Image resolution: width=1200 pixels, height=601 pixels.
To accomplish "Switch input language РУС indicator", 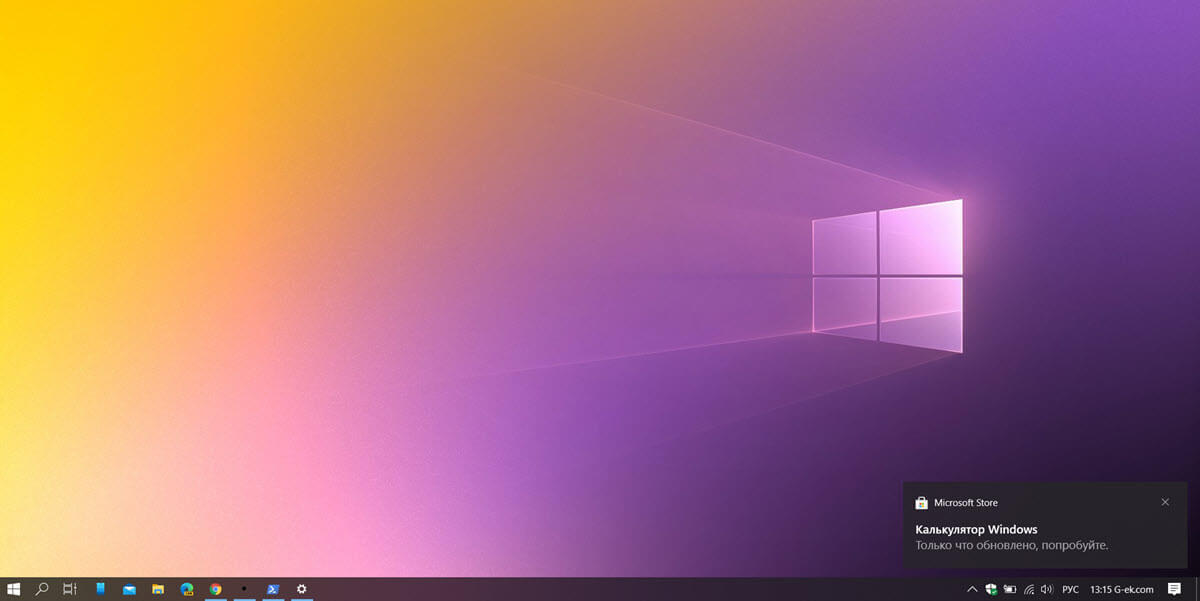I will pos(1070,589).
